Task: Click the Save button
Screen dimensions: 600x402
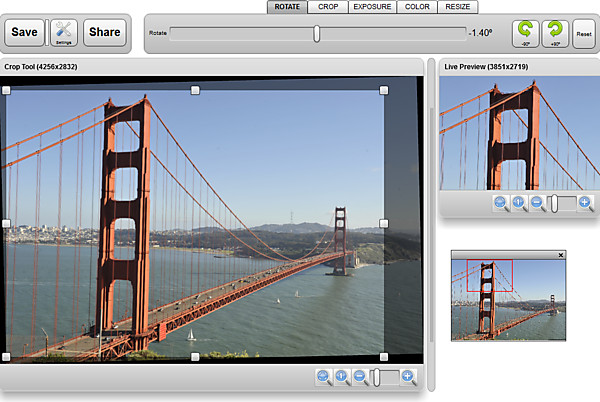Action: coord(25,32)
